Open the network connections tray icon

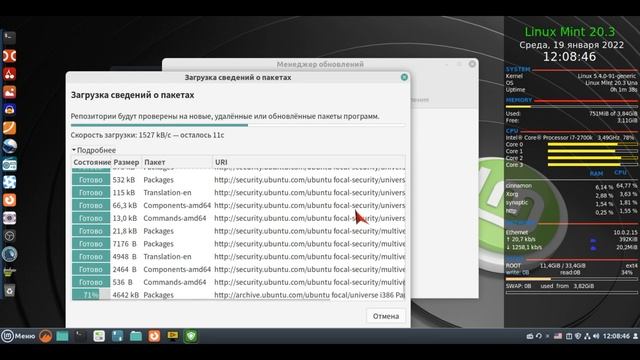point(587,336)
